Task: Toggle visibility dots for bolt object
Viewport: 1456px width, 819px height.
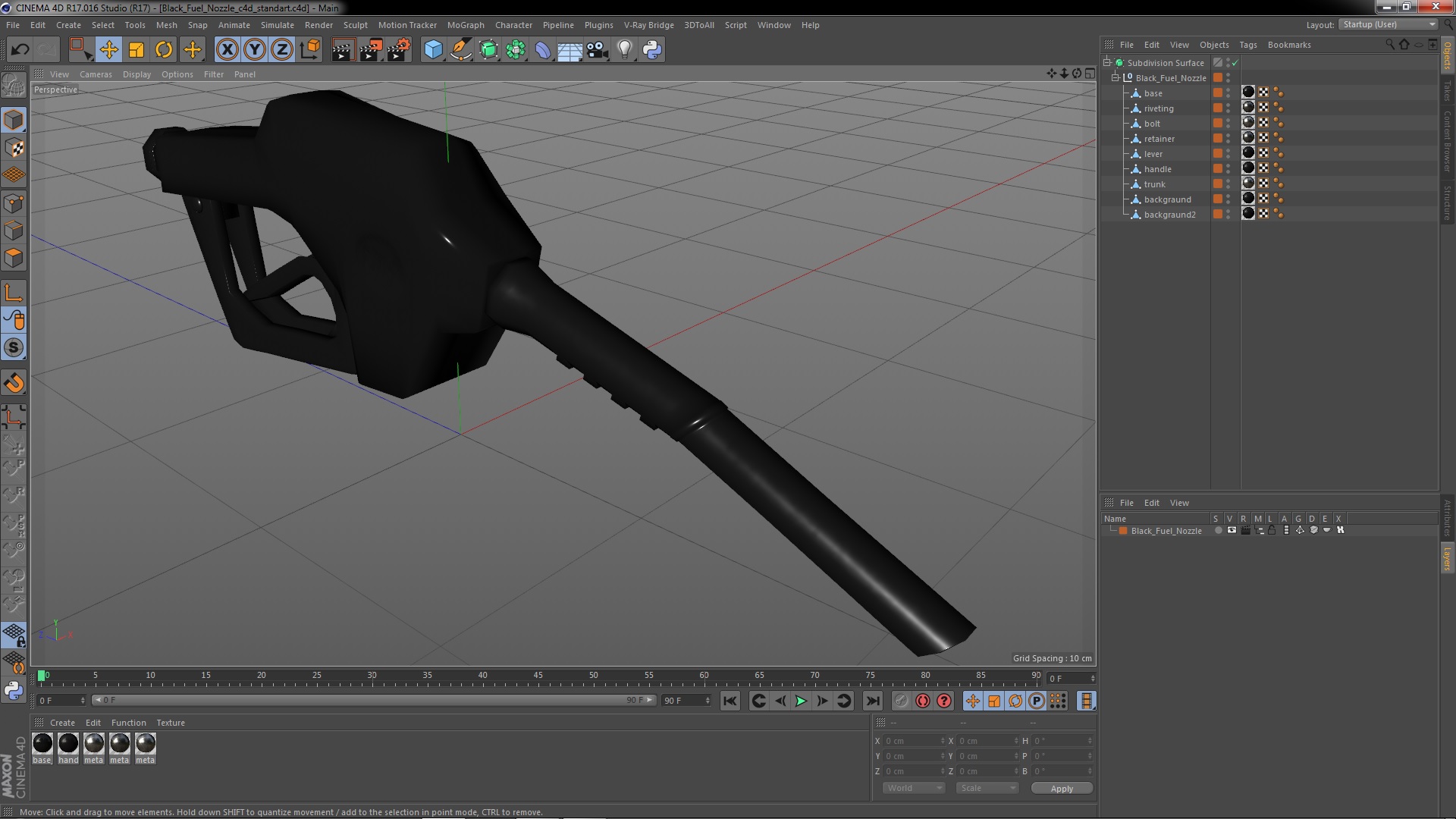Action: pyautogui.click(x=1228, y=124)
